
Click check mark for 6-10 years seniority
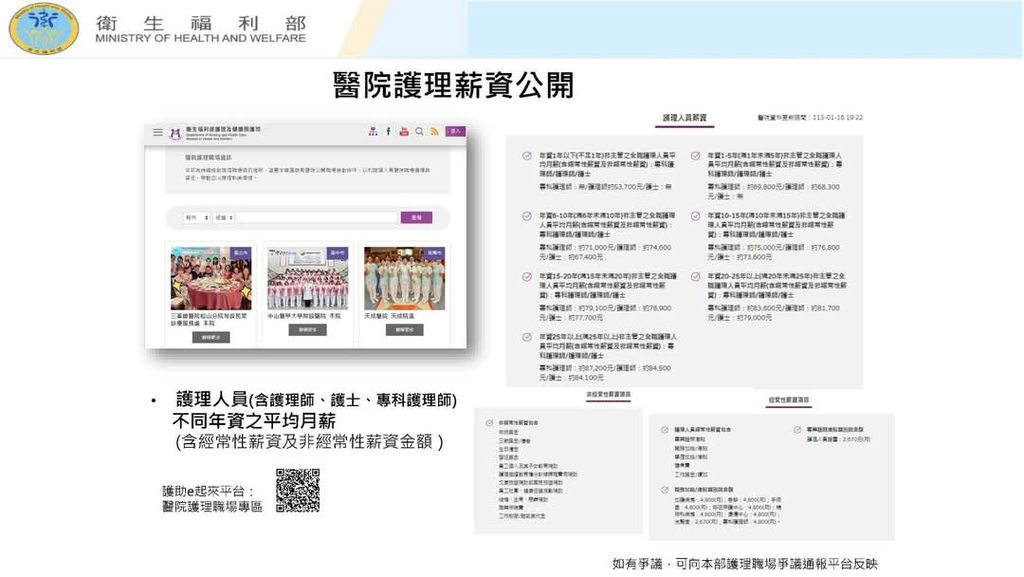click(527, 216)
